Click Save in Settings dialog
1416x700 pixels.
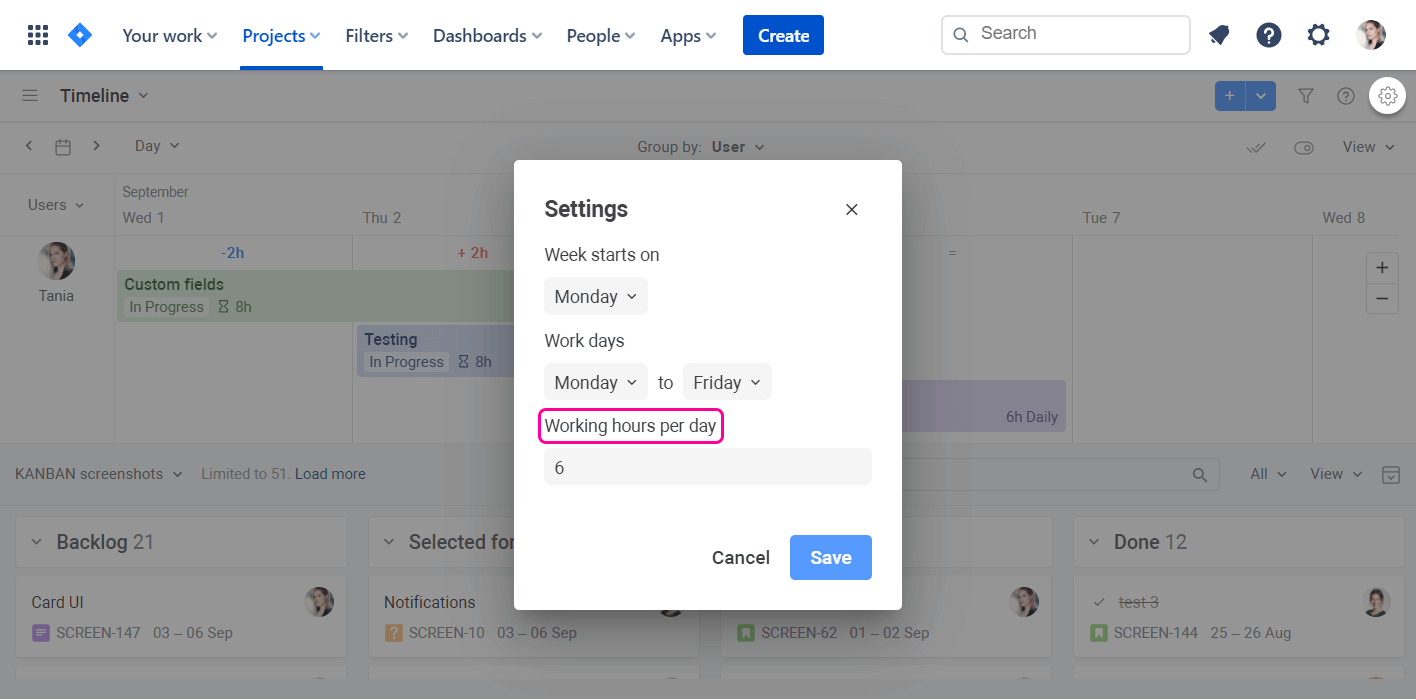coord(831,558)
